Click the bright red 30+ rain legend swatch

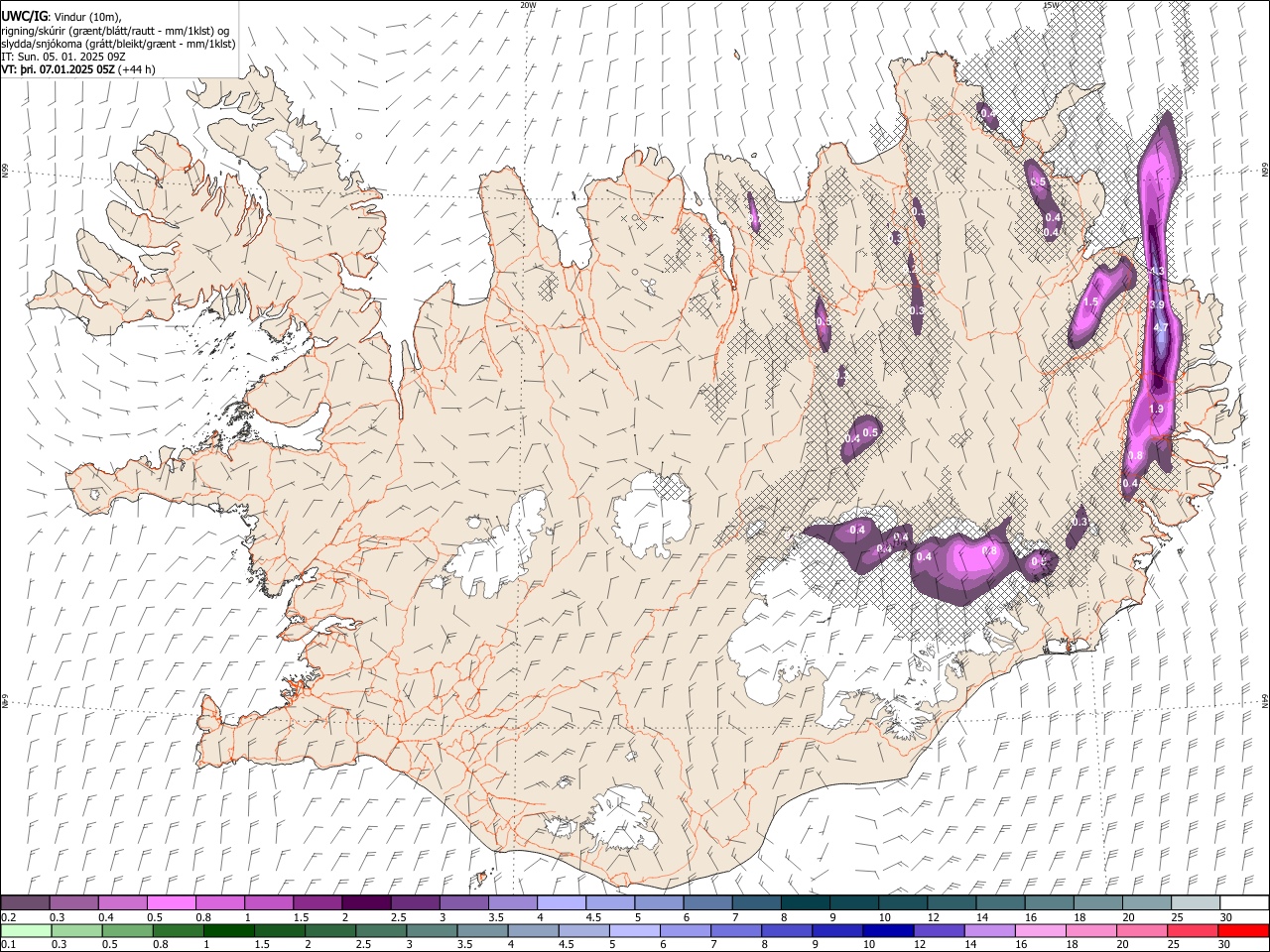[x=1243, y=931]
